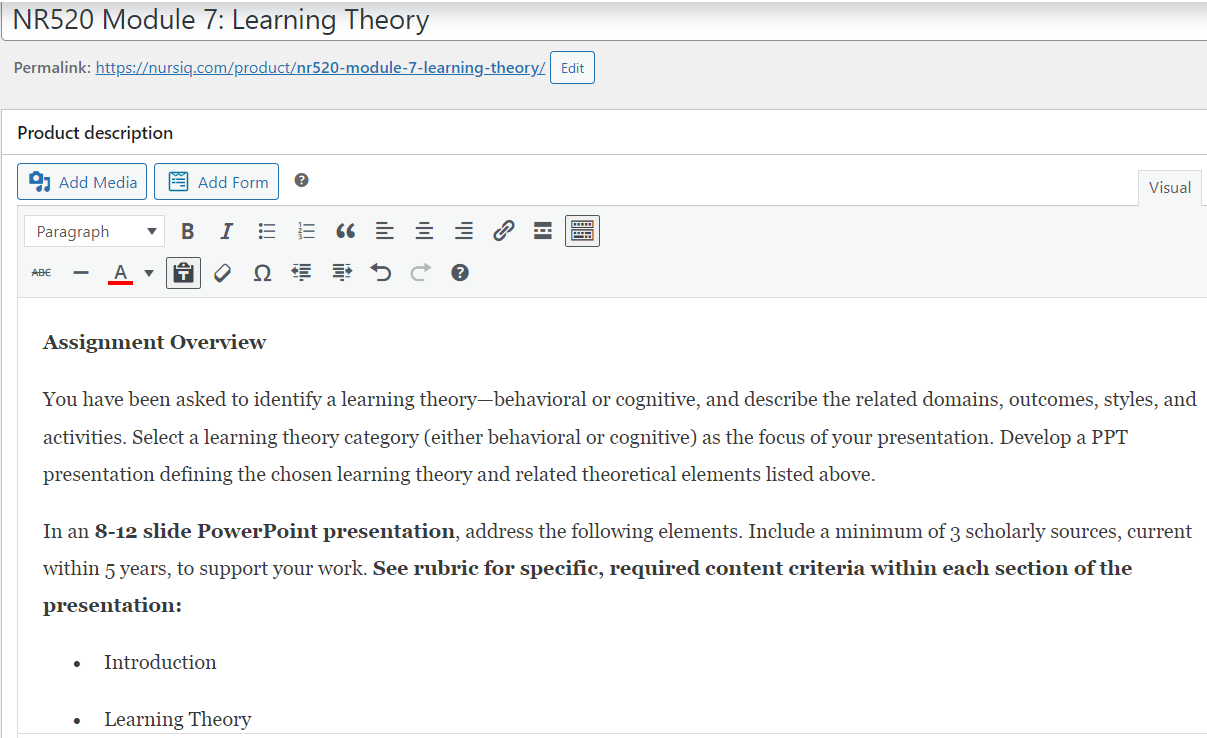Image resolution: width=1207 pixels, height=738 pixels.
Task: Insert a bulleted list
Action: (266, 230)
